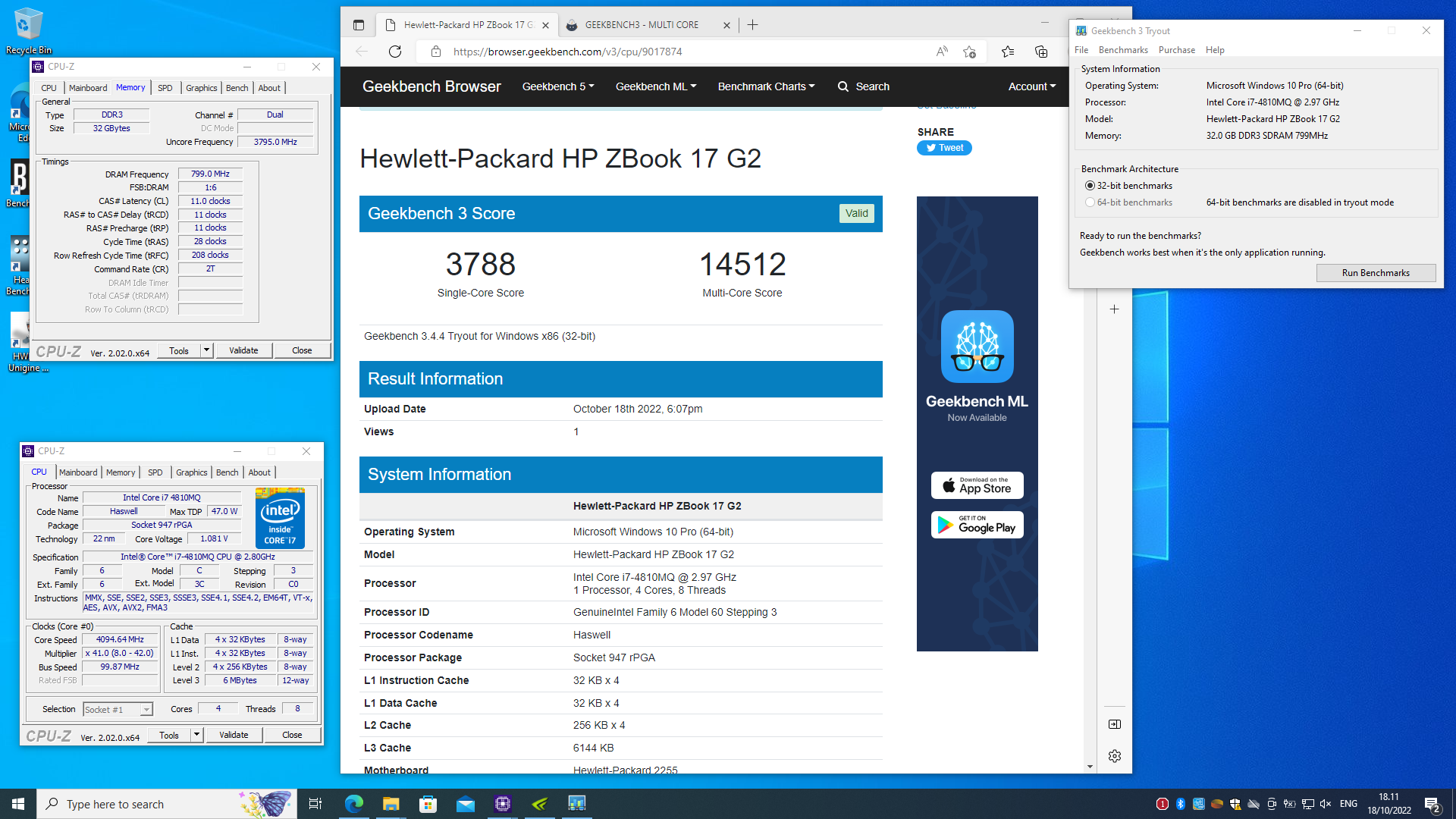Viewport: 1456px width, 819px height.
Task: Open Bench tab in lower CPU-Z window
Action: 227,472
